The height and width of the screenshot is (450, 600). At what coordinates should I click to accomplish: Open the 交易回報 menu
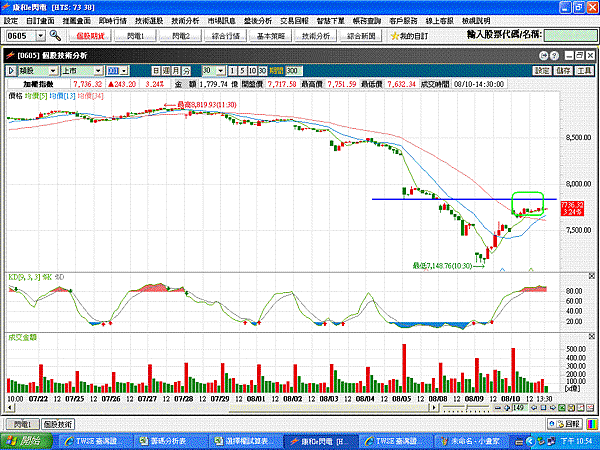point(294,21)
